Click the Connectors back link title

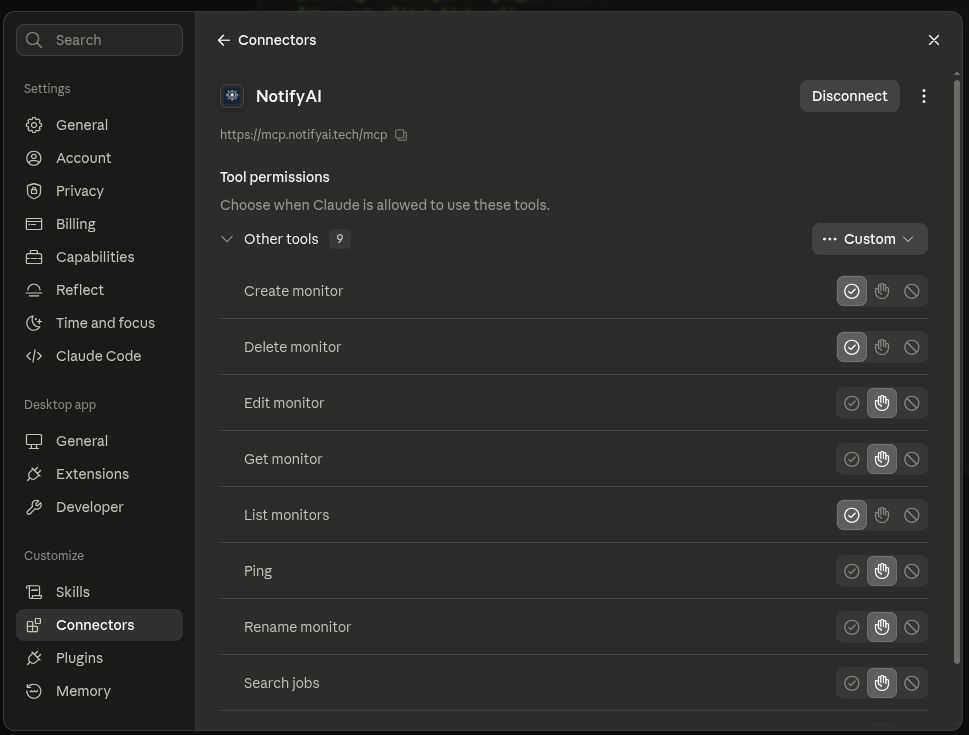(x=277, y=40)
